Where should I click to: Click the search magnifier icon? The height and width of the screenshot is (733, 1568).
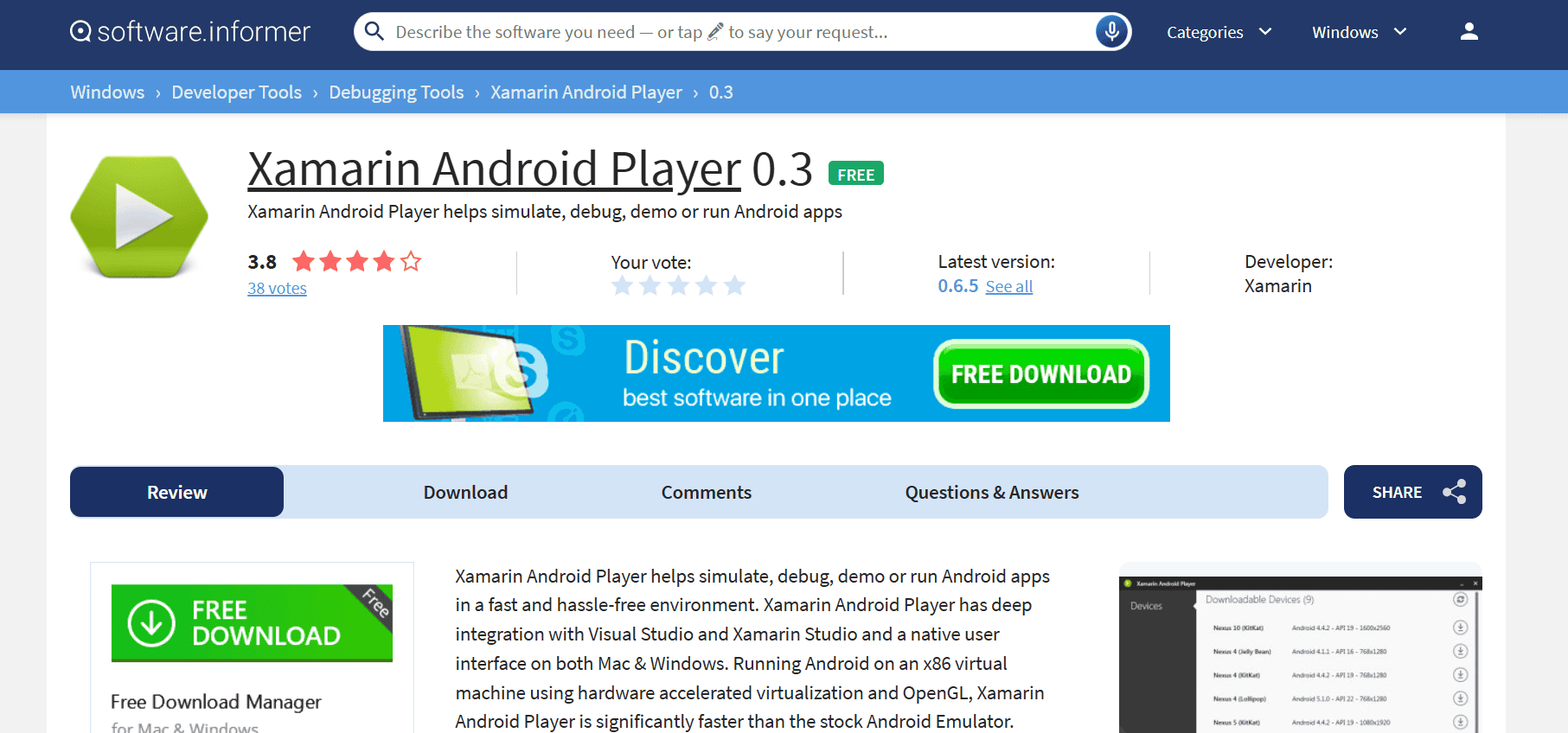click(374, 32)
